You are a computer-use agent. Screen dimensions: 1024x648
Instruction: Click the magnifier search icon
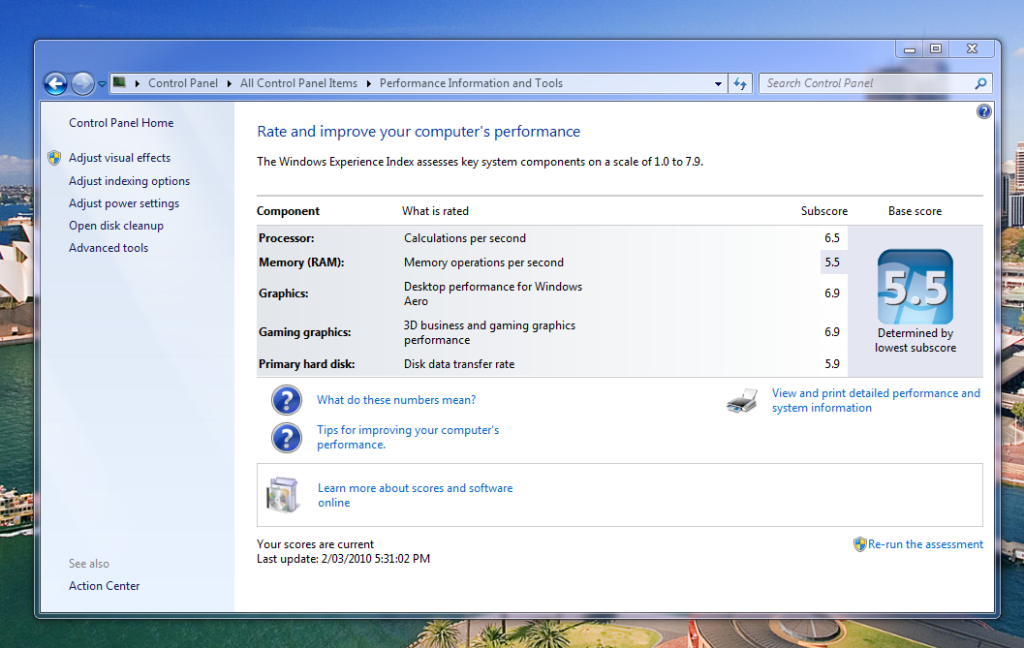tap(980, 84)
